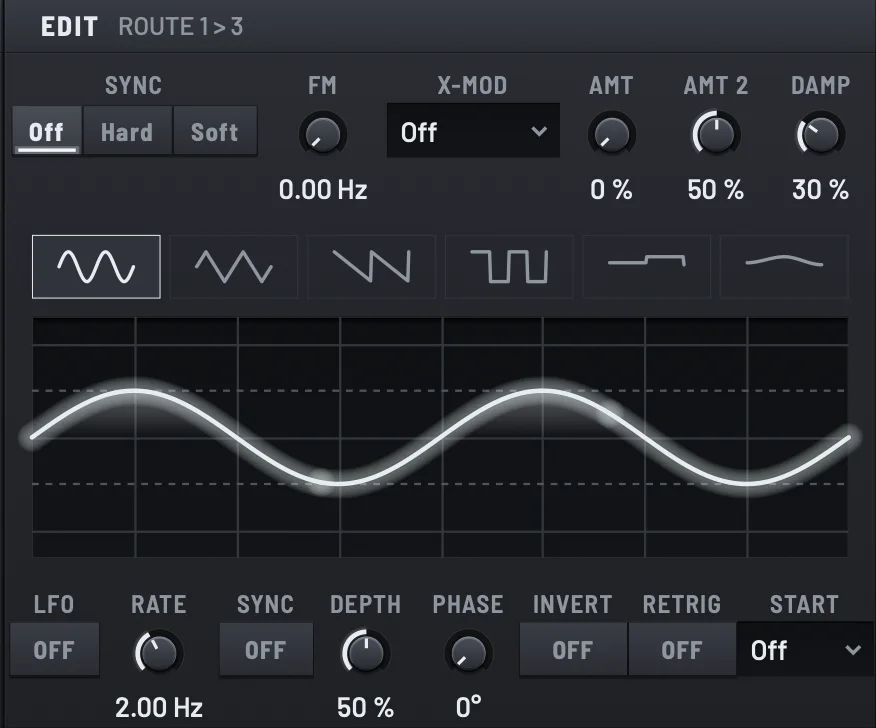The width and height of the screenshot is (876, 728).
Task: Click the FM knob
Action: pyautogui.click(x=323, y=135)
